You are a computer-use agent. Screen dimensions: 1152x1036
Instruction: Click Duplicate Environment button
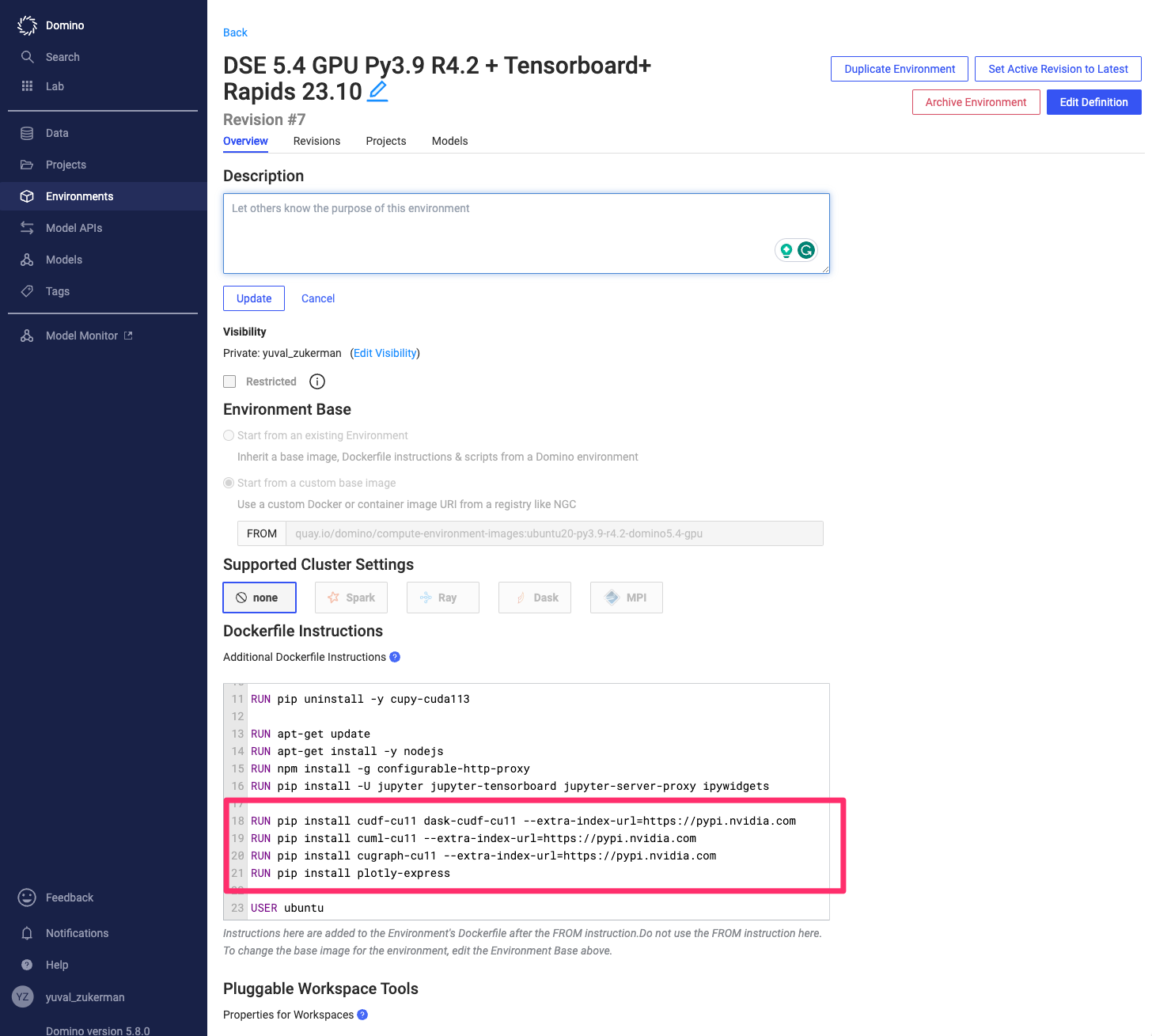900,69
